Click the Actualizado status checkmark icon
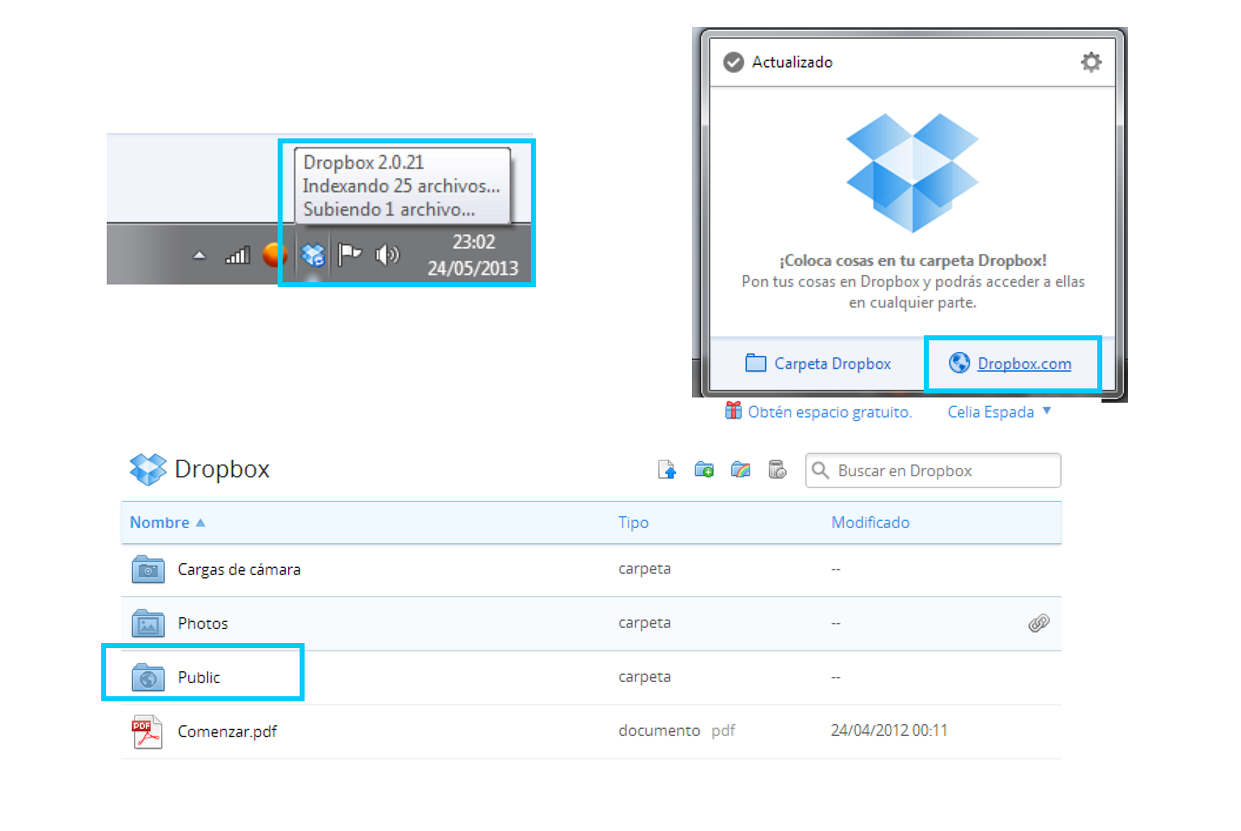Screen dimensions: 1241x831 pyautogui.click(x=734, y=62)
